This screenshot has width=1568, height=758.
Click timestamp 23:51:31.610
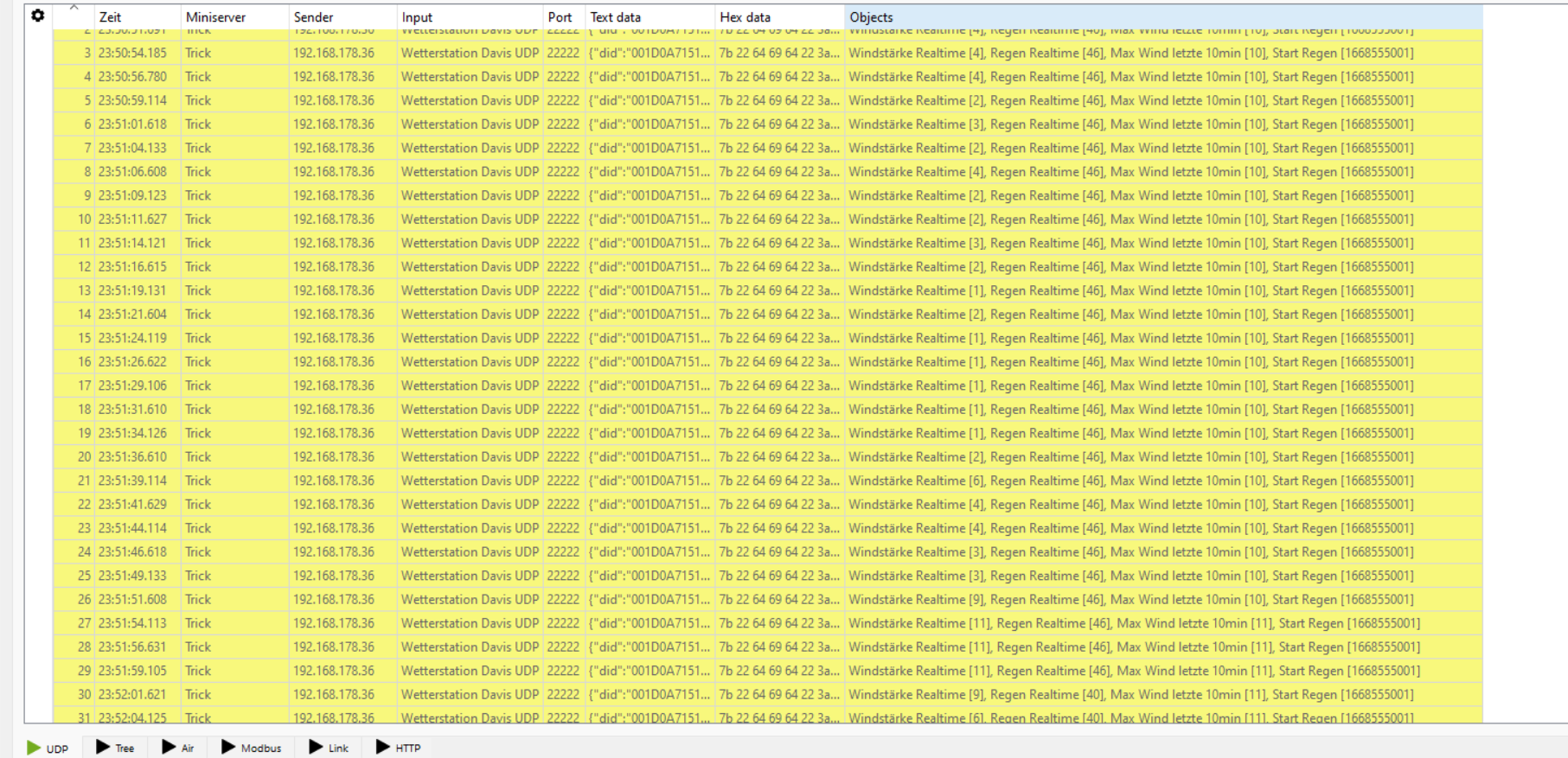pyautogui.click(x=132, y=410)
